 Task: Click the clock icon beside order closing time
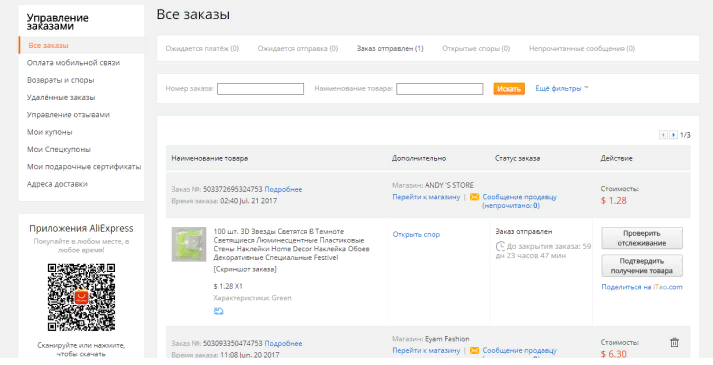(500, 247)
